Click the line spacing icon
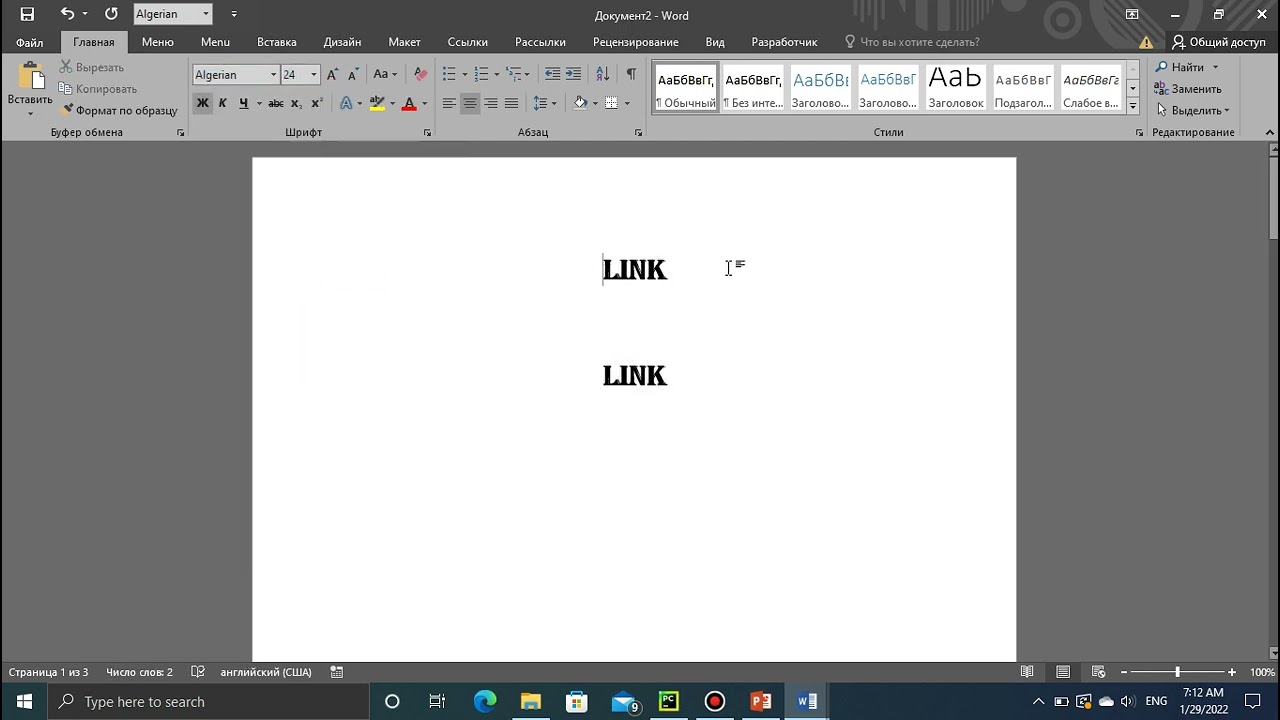 tap(540, 103)
